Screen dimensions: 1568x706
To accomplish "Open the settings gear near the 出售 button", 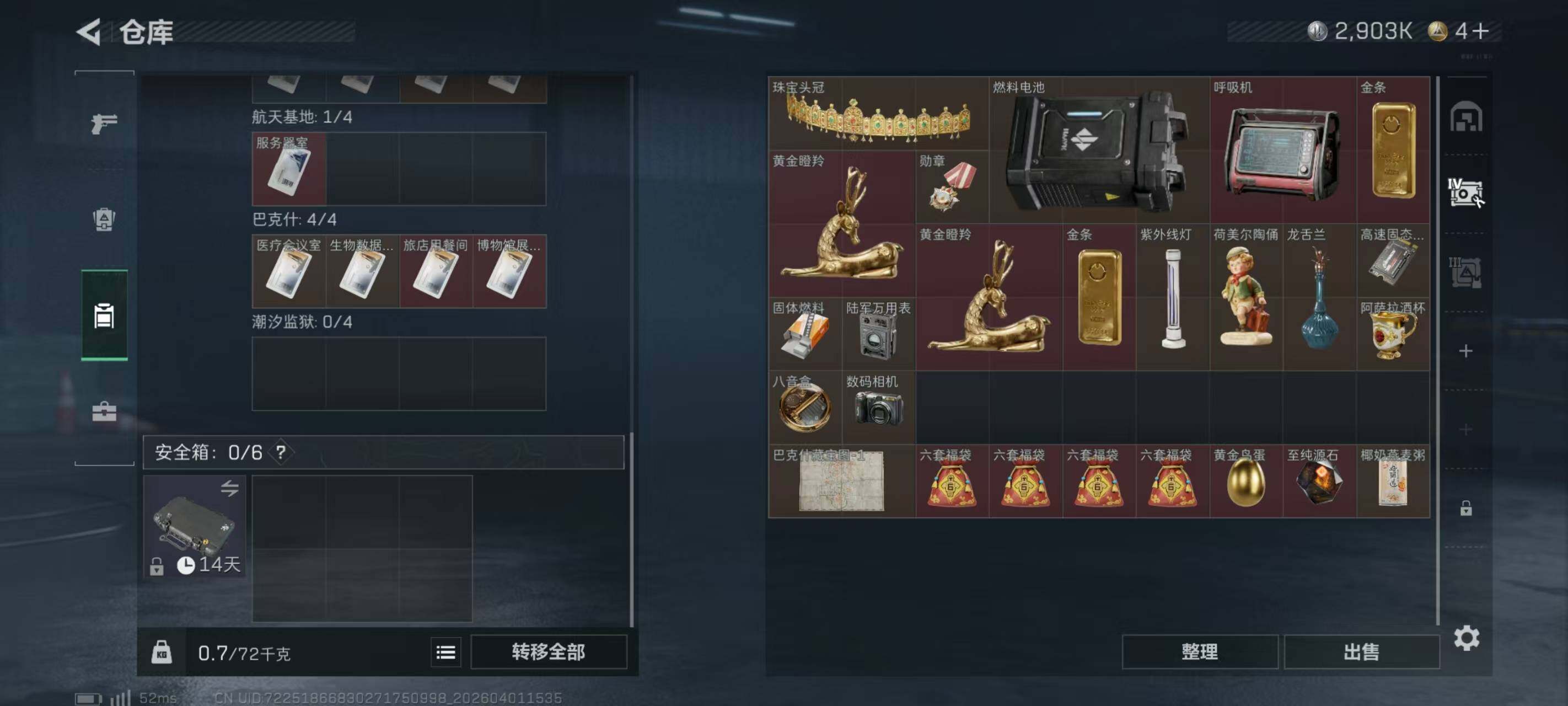I will pos(1467,638).
